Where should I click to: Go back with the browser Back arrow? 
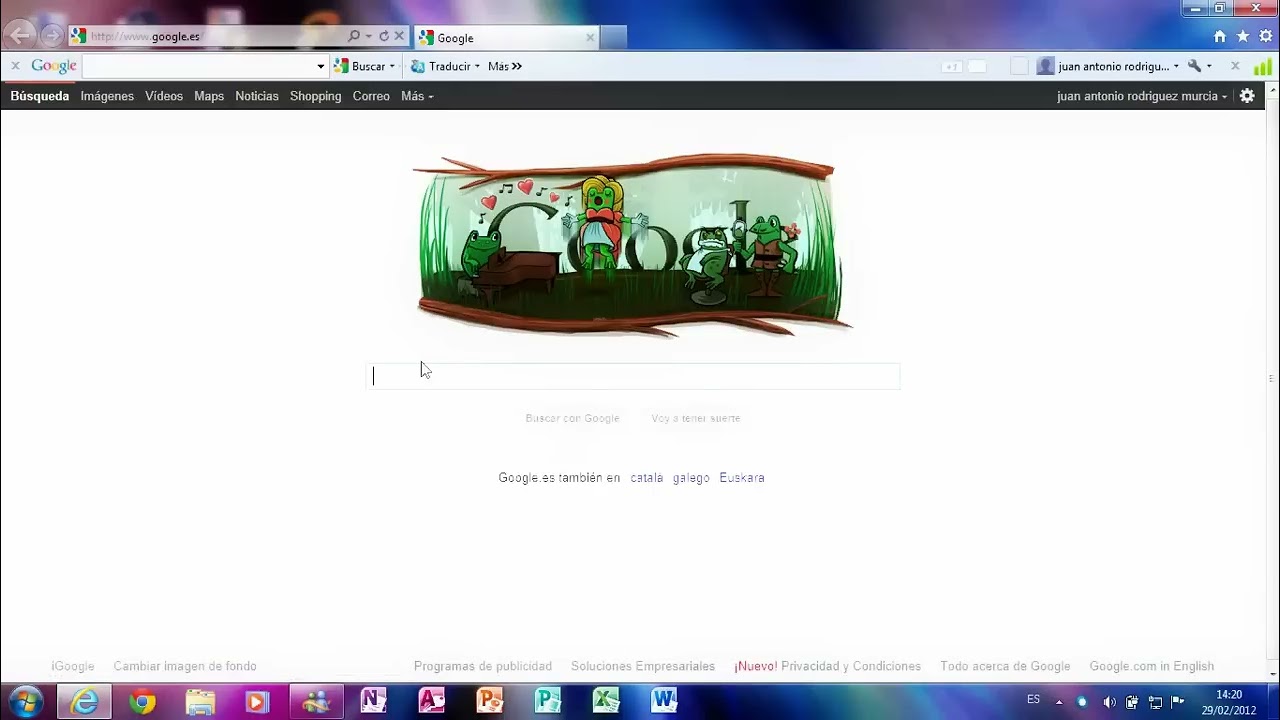pyautogui.click(x=19, y=36)
